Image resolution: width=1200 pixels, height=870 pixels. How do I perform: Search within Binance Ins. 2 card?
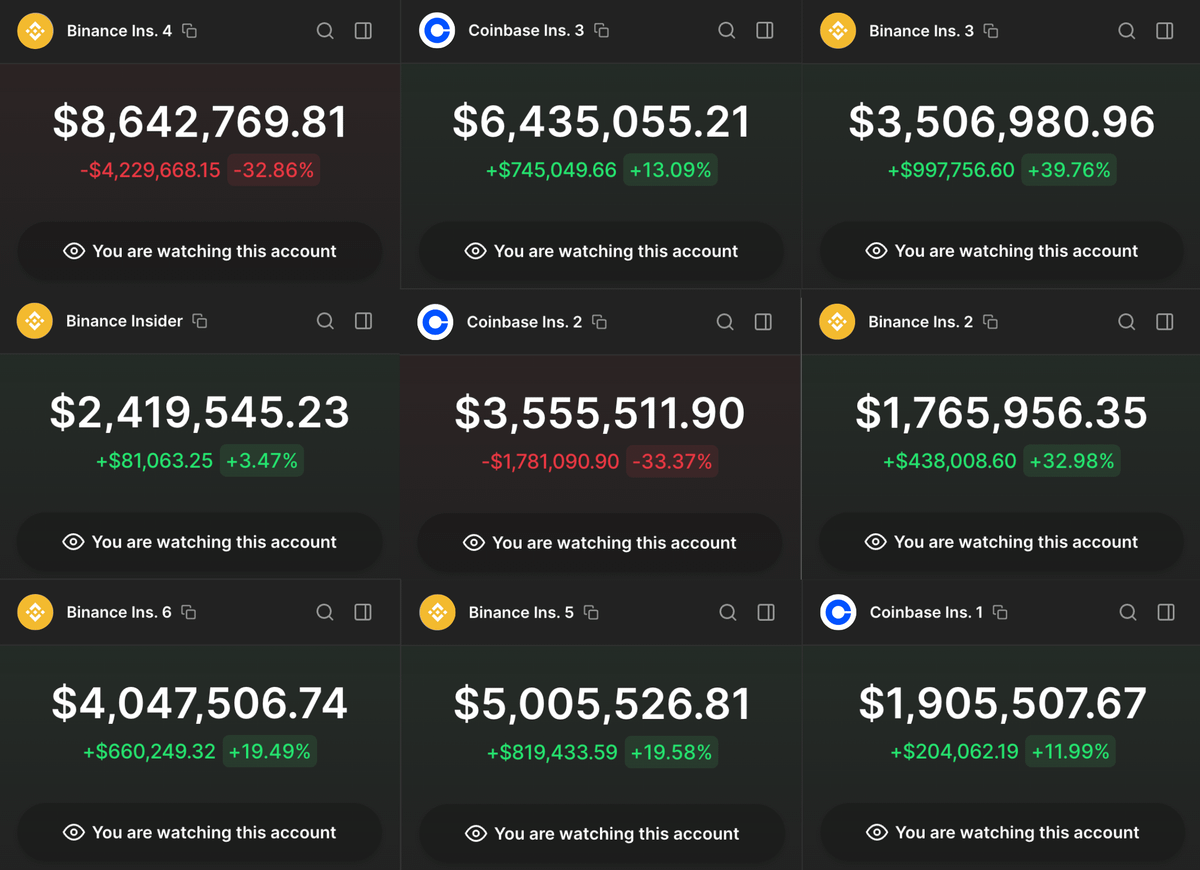(1127, 322)
